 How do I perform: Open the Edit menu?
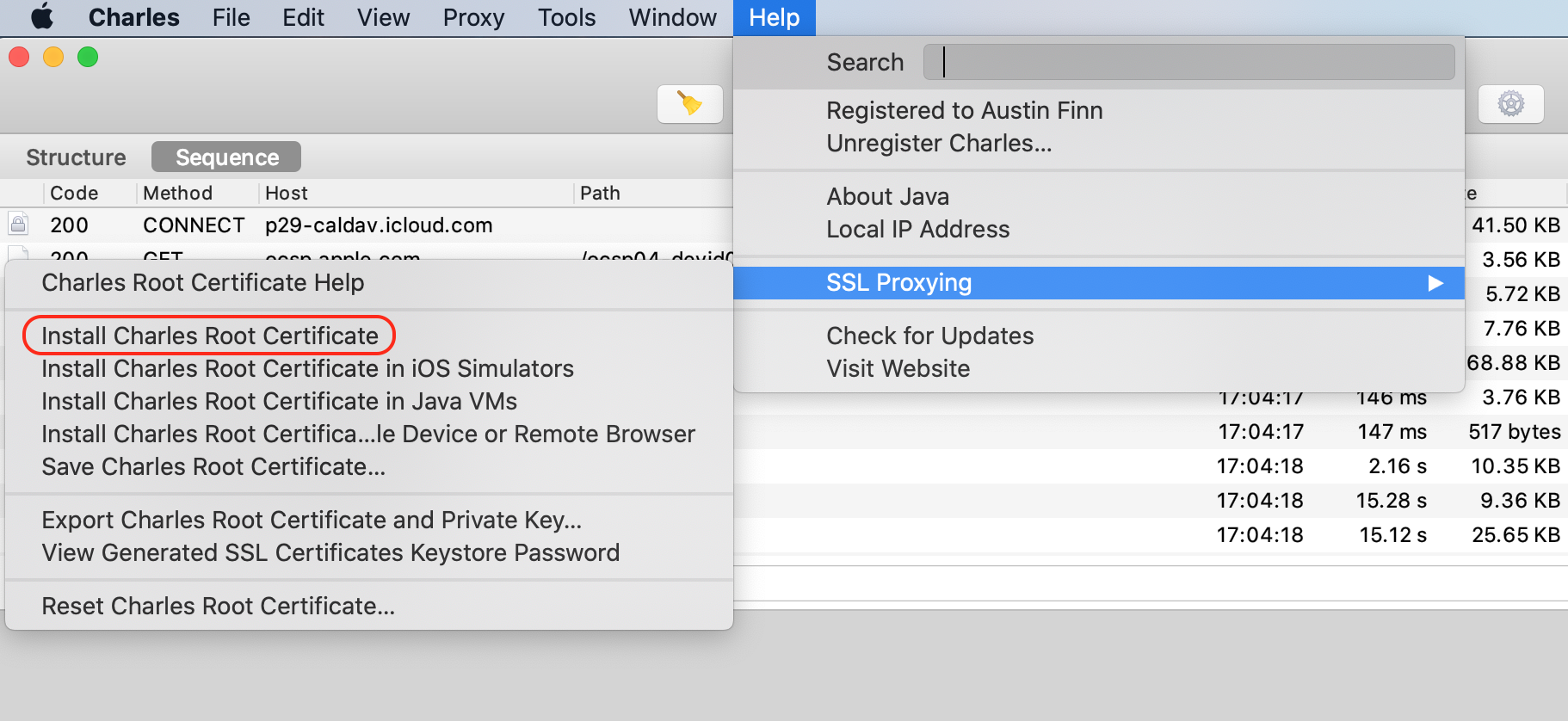pyautogui.click(x=303, y=17)
